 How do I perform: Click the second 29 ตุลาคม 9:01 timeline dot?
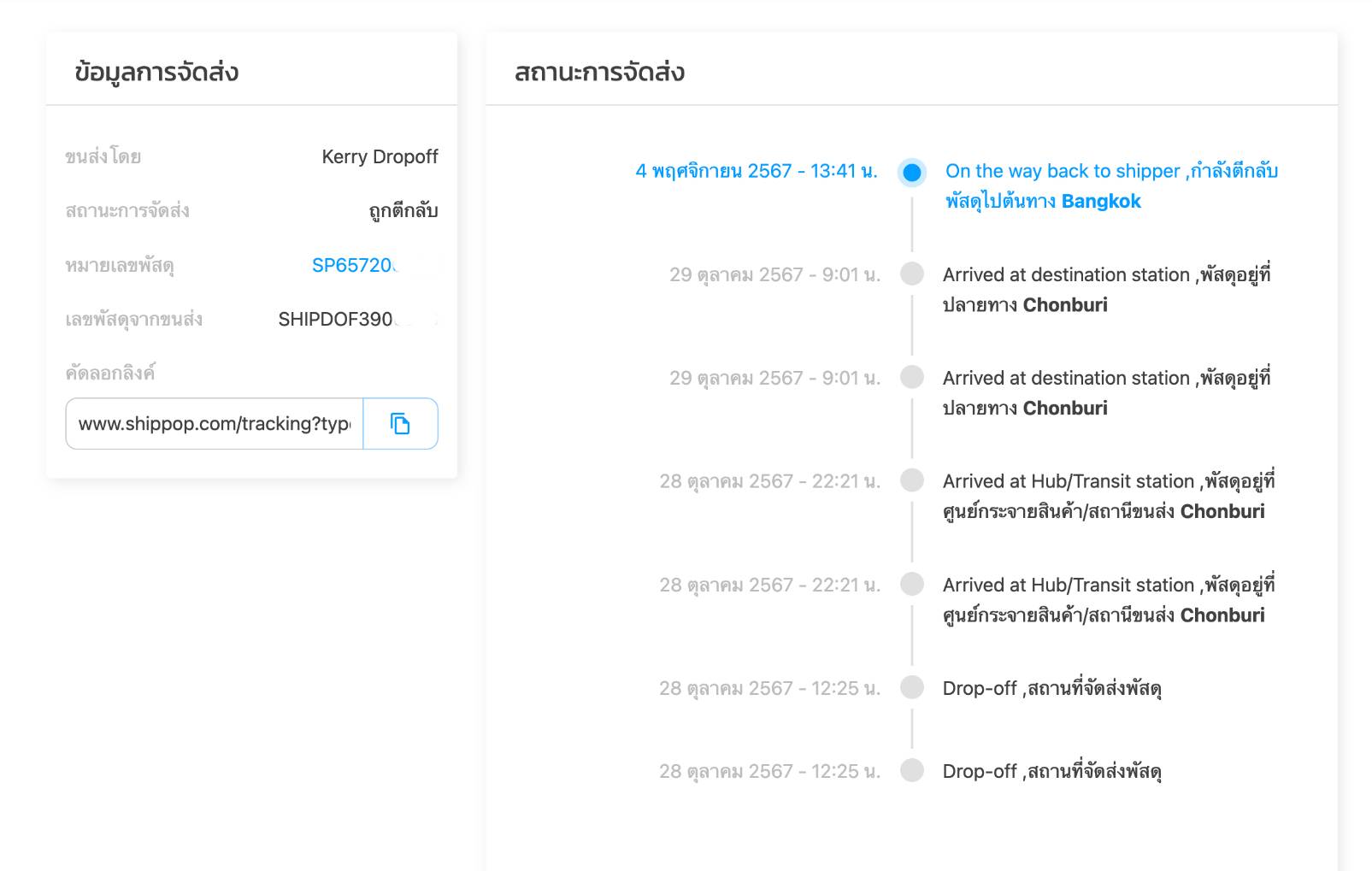912,377
